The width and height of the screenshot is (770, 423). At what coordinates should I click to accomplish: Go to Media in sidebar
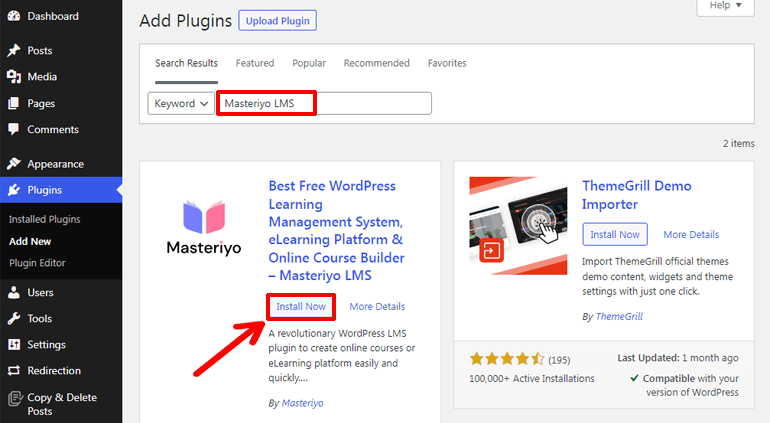(x=42, y=77)
